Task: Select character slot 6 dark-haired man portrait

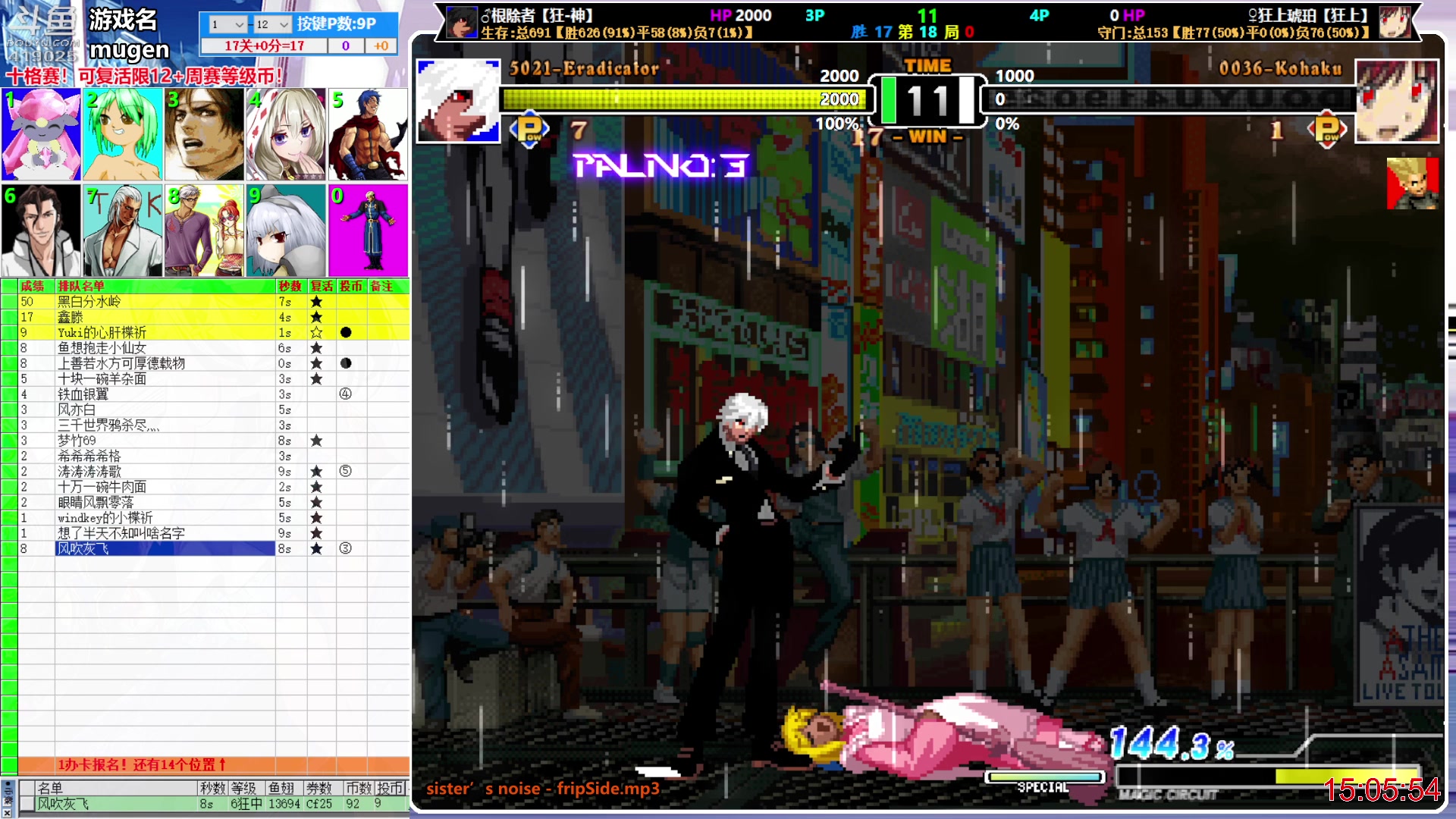Action: [41, 230]
